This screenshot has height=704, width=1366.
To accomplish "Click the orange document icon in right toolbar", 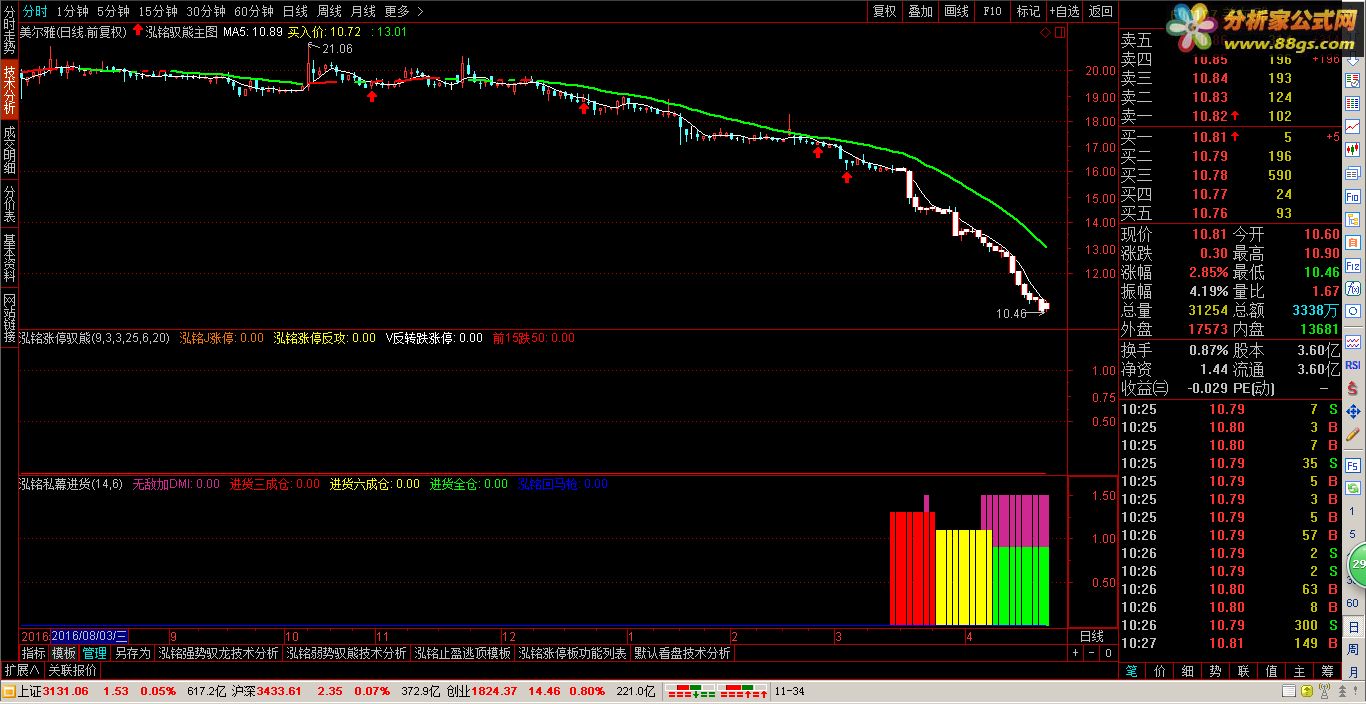I will (1352, 243).
